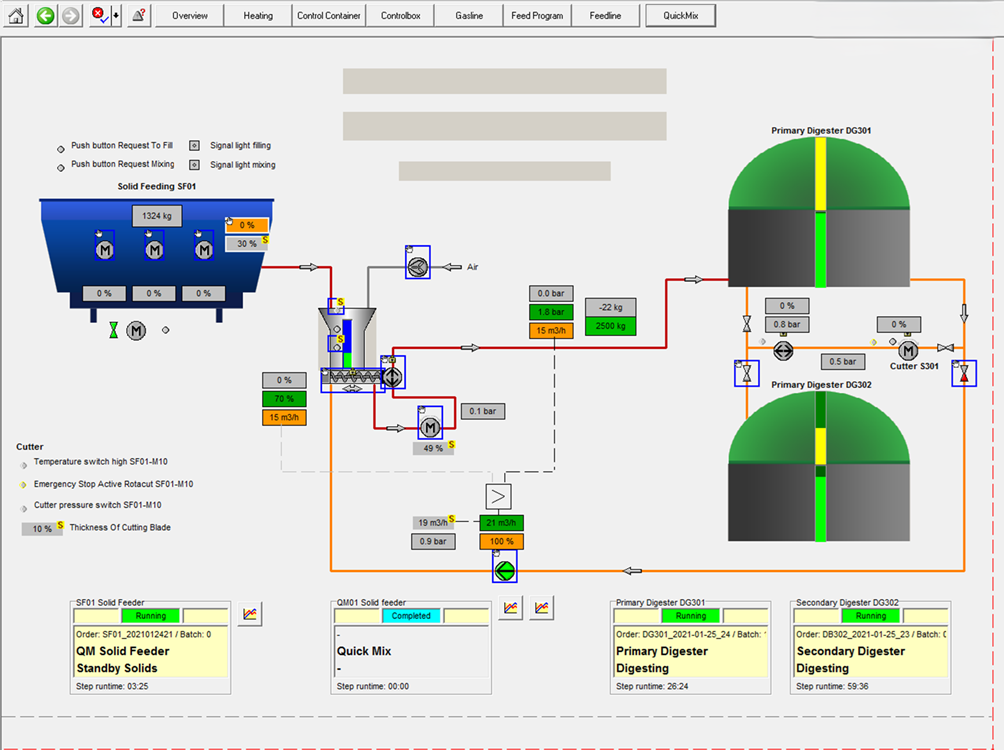Click the Completed status of QM01 Solid feeder

tap(411, 616)
